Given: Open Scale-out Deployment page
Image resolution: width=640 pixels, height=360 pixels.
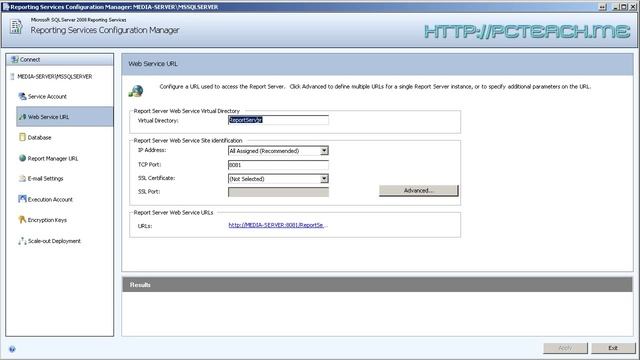Looking at the screenshot, I should [54, 241].
